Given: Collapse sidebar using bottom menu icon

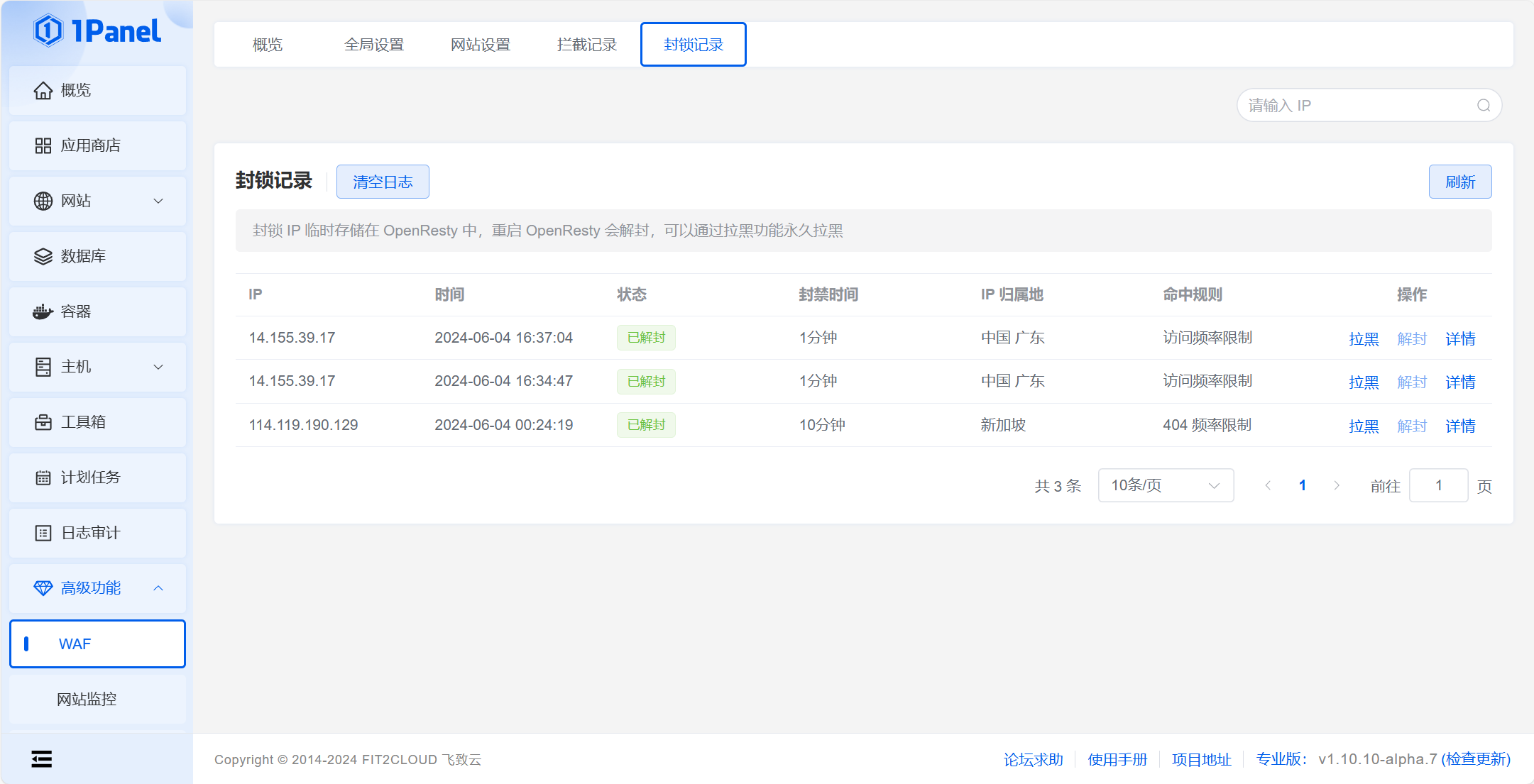Looking at the screenshot, I should coord(42,758).
